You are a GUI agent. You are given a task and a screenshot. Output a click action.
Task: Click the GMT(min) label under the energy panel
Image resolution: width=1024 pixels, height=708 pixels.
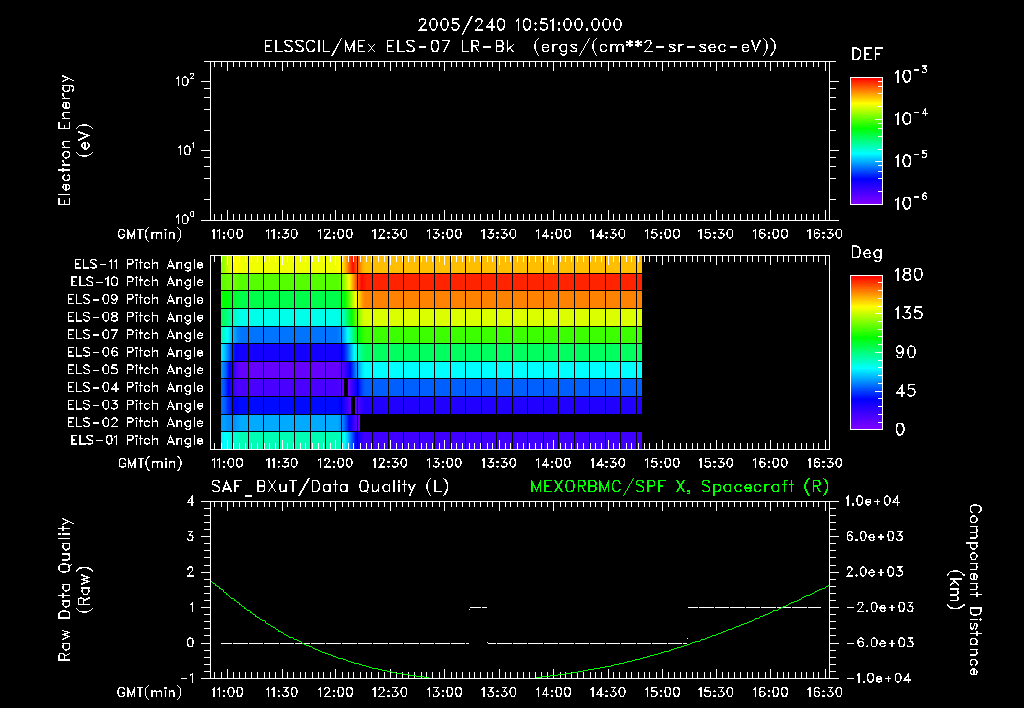150,234
